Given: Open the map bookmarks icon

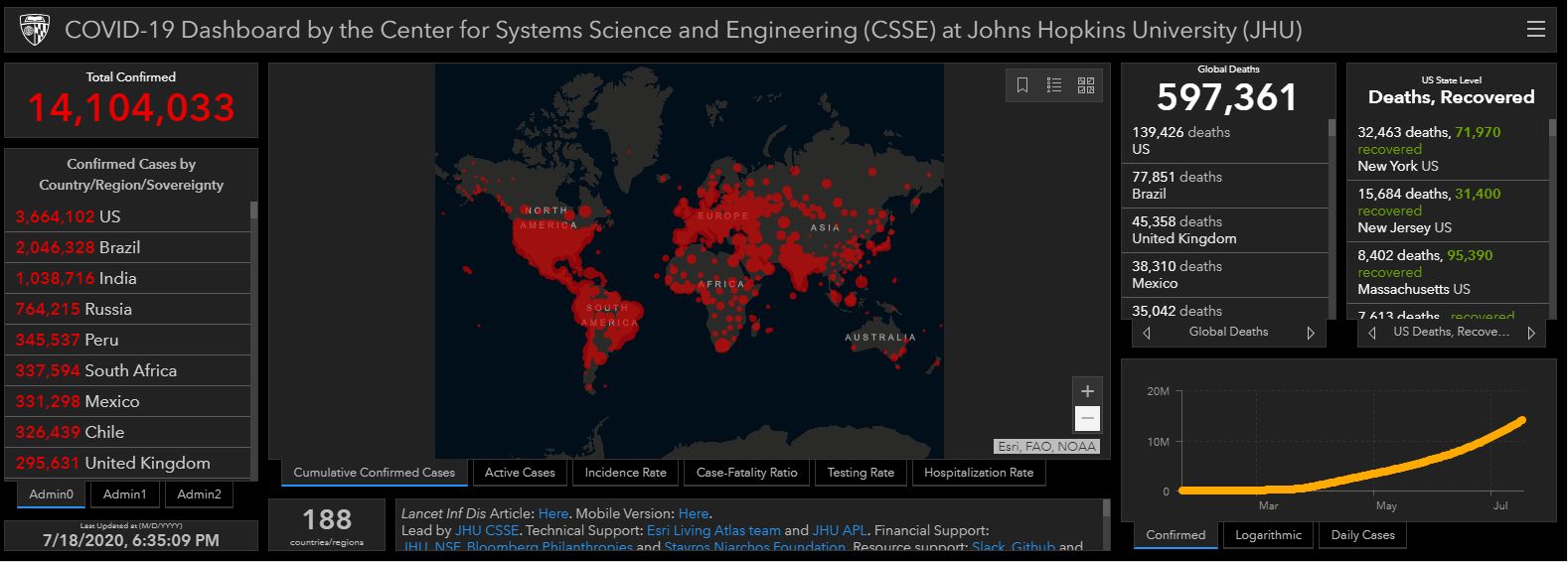Looking at the screenshot, I should [x=1022, y=85].
